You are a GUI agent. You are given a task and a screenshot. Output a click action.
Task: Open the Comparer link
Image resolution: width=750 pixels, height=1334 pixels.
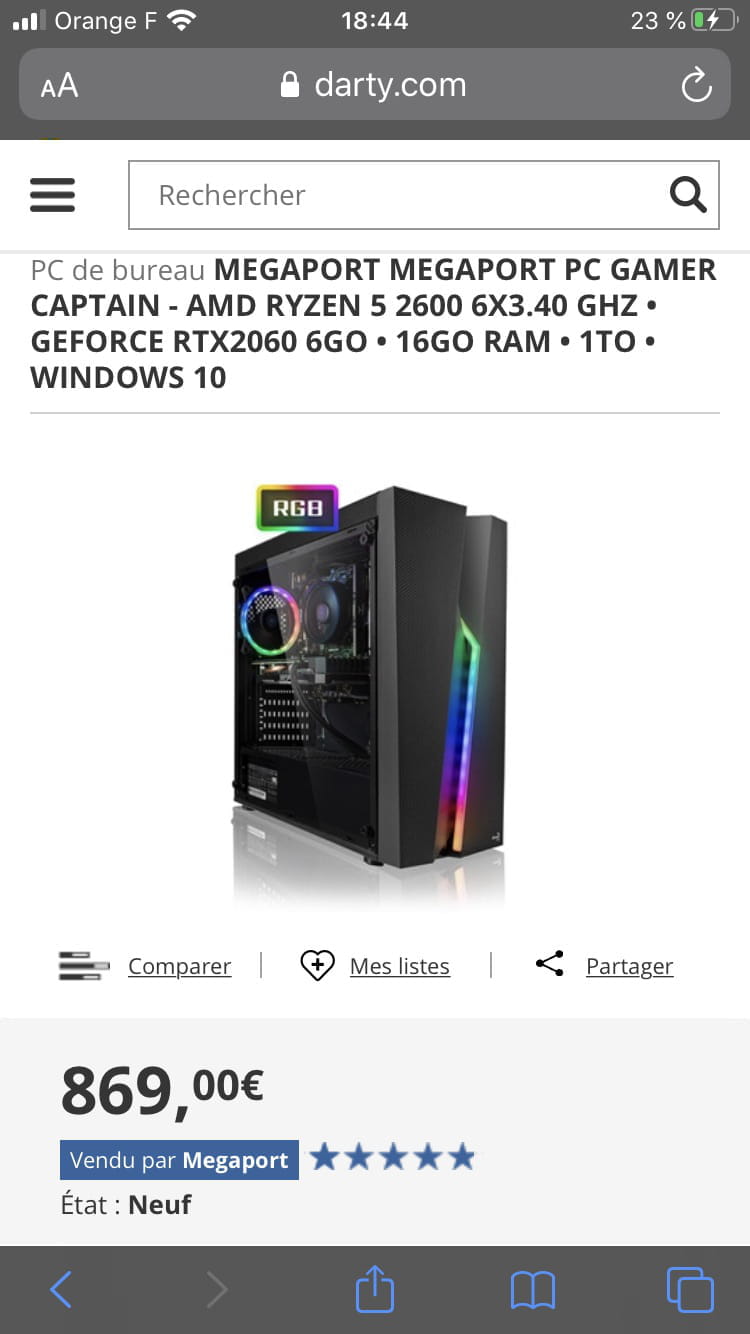pyautogui.click(x=180, y=966)
